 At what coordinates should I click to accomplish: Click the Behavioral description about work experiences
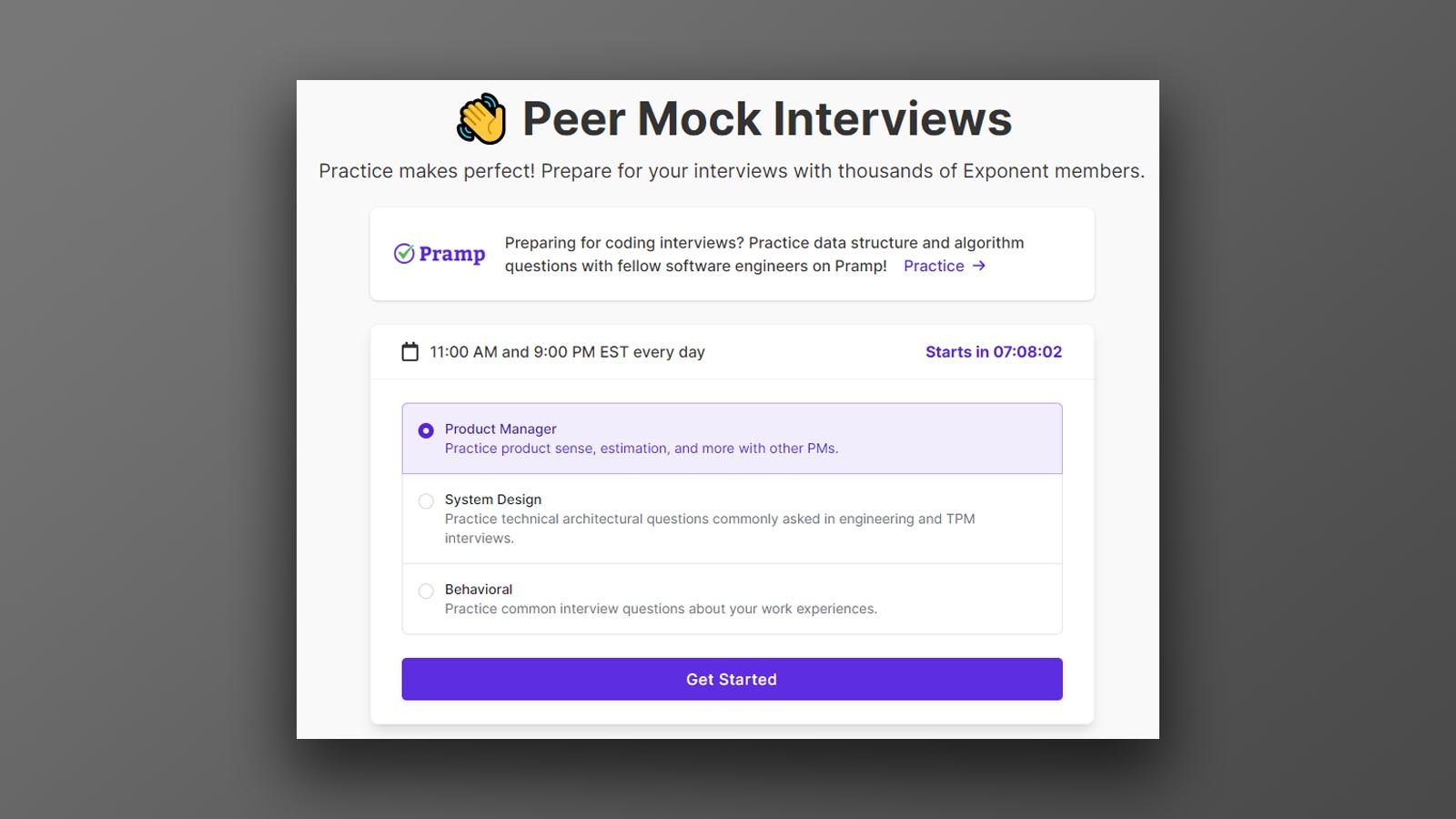pos(661,609)
